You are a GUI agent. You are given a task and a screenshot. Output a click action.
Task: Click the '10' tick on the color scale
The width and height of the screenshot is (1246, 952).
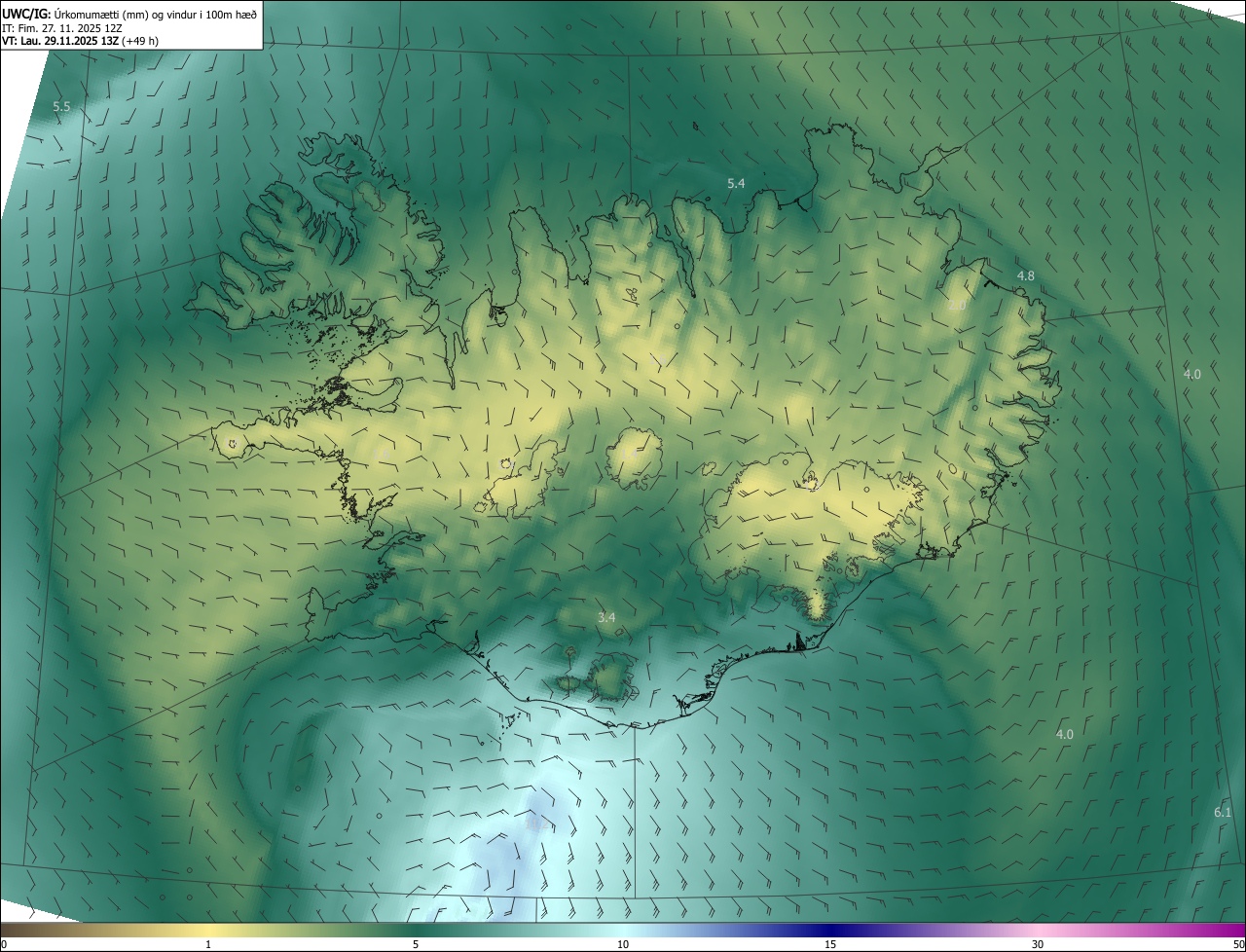623,944
